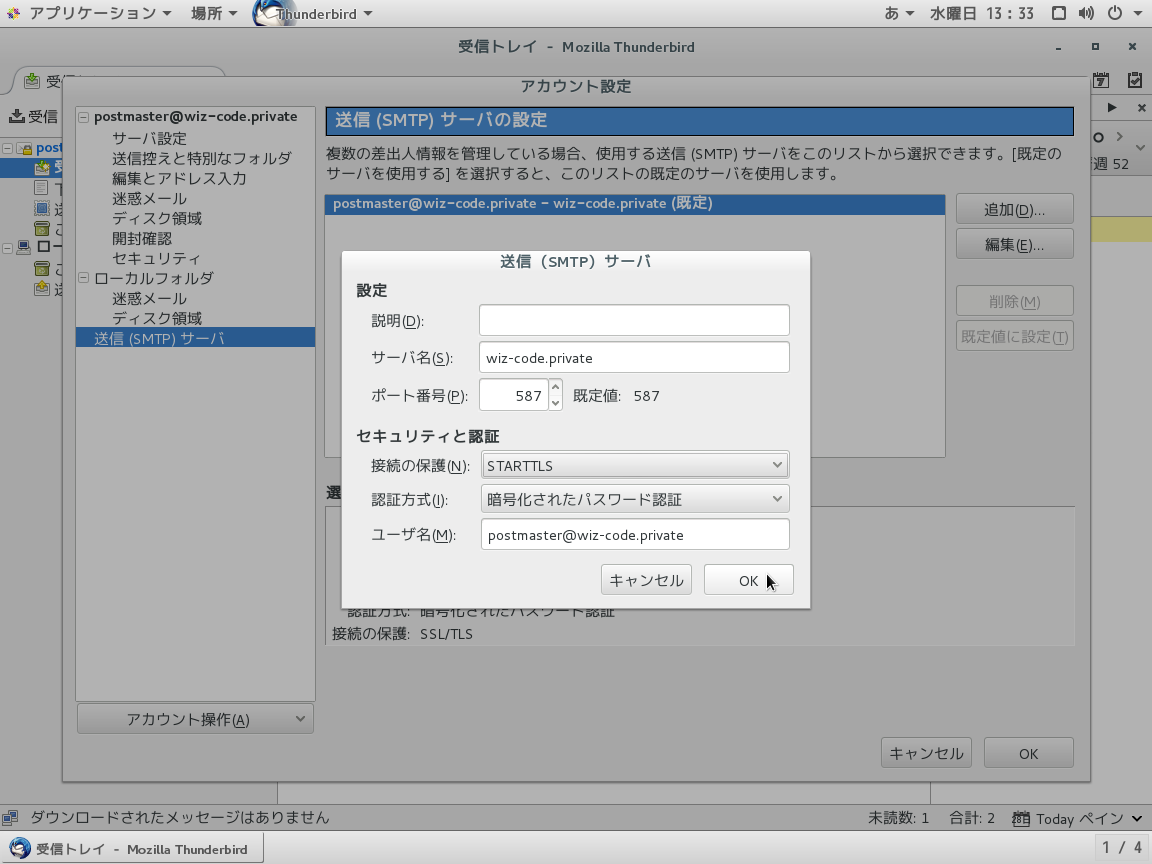
Task: Open the Tasks tab icon in Thunderbird
Action: click(1134, 80)
